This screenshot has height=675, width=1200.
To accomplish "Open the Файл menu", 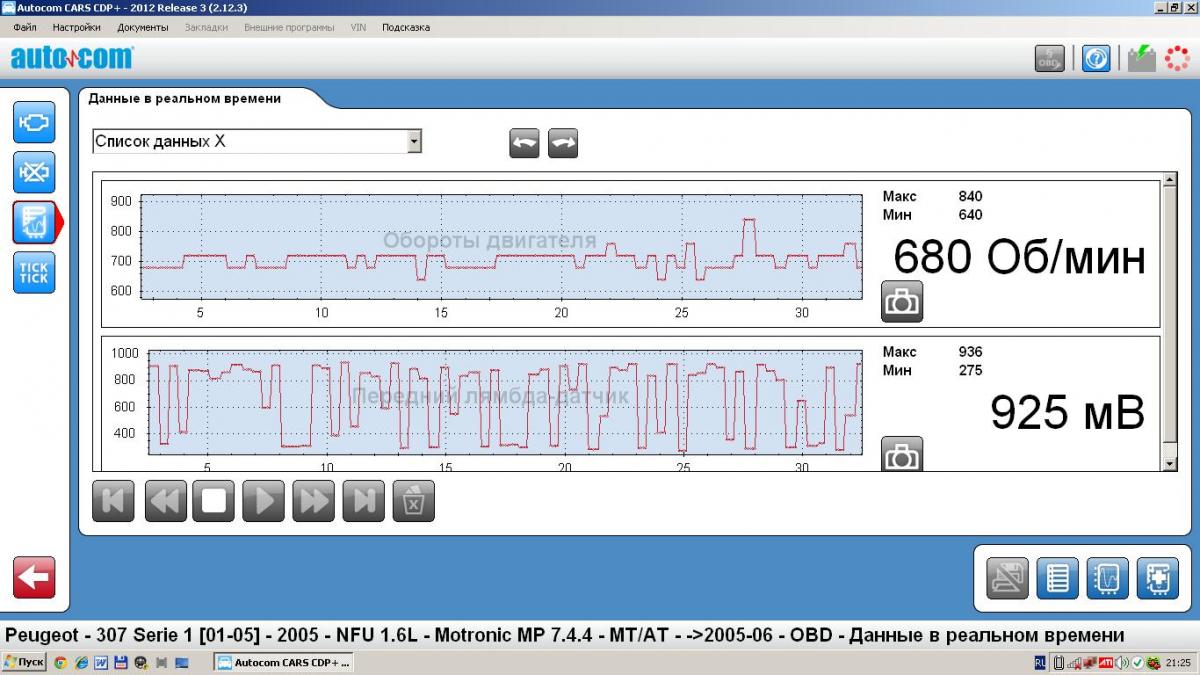I will (x=25, y=27).
